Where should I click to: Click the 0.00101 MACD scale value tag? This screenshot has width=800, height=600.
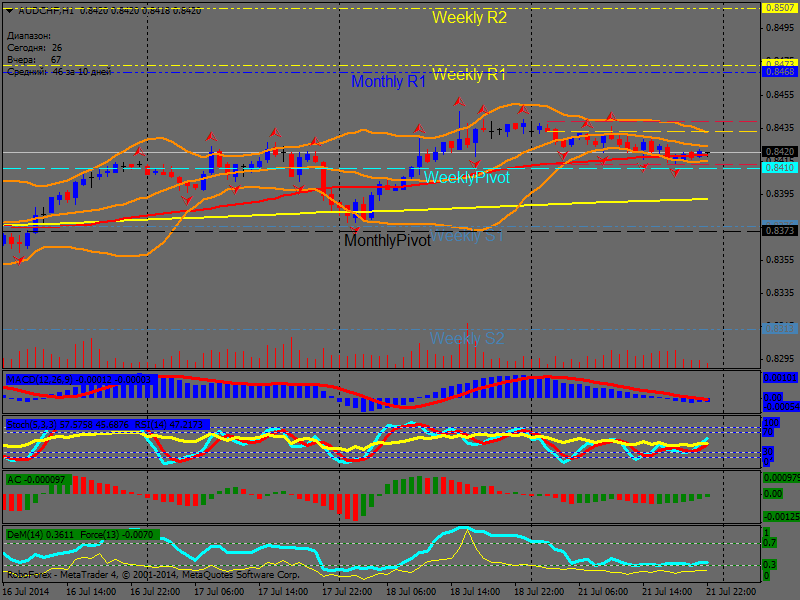click(x=780, y=378)
